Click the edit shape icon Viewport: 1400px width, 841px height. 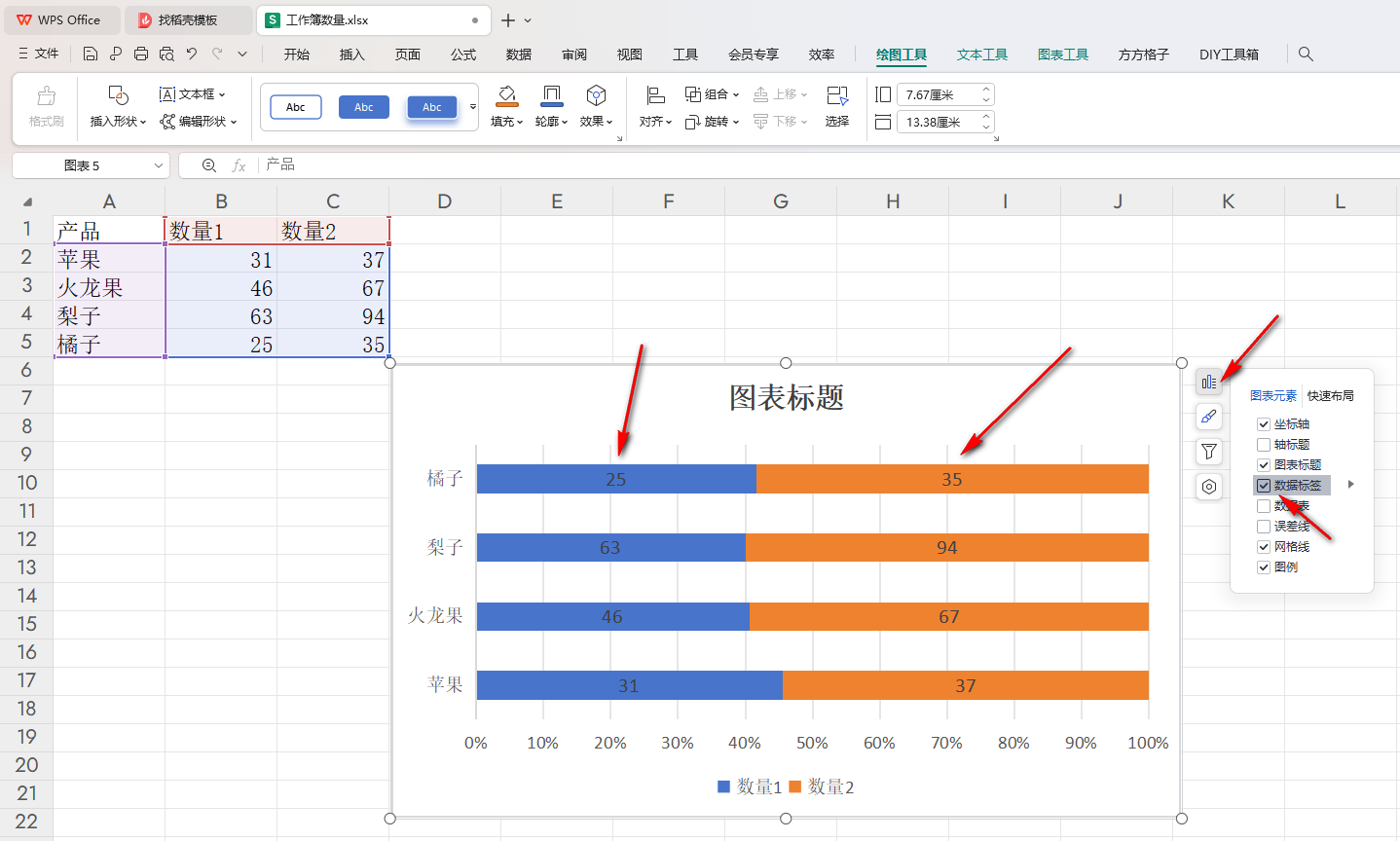(167, 122)
